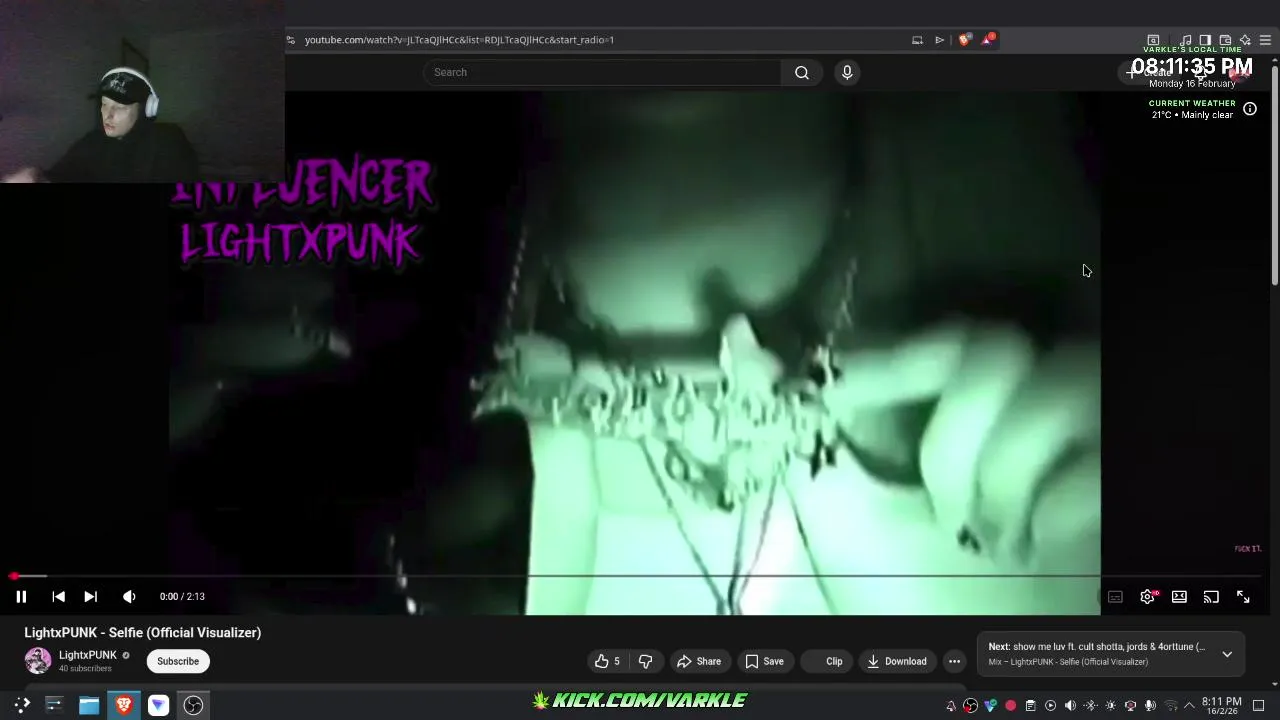Open the tab search icon

tap(1153, 40)
